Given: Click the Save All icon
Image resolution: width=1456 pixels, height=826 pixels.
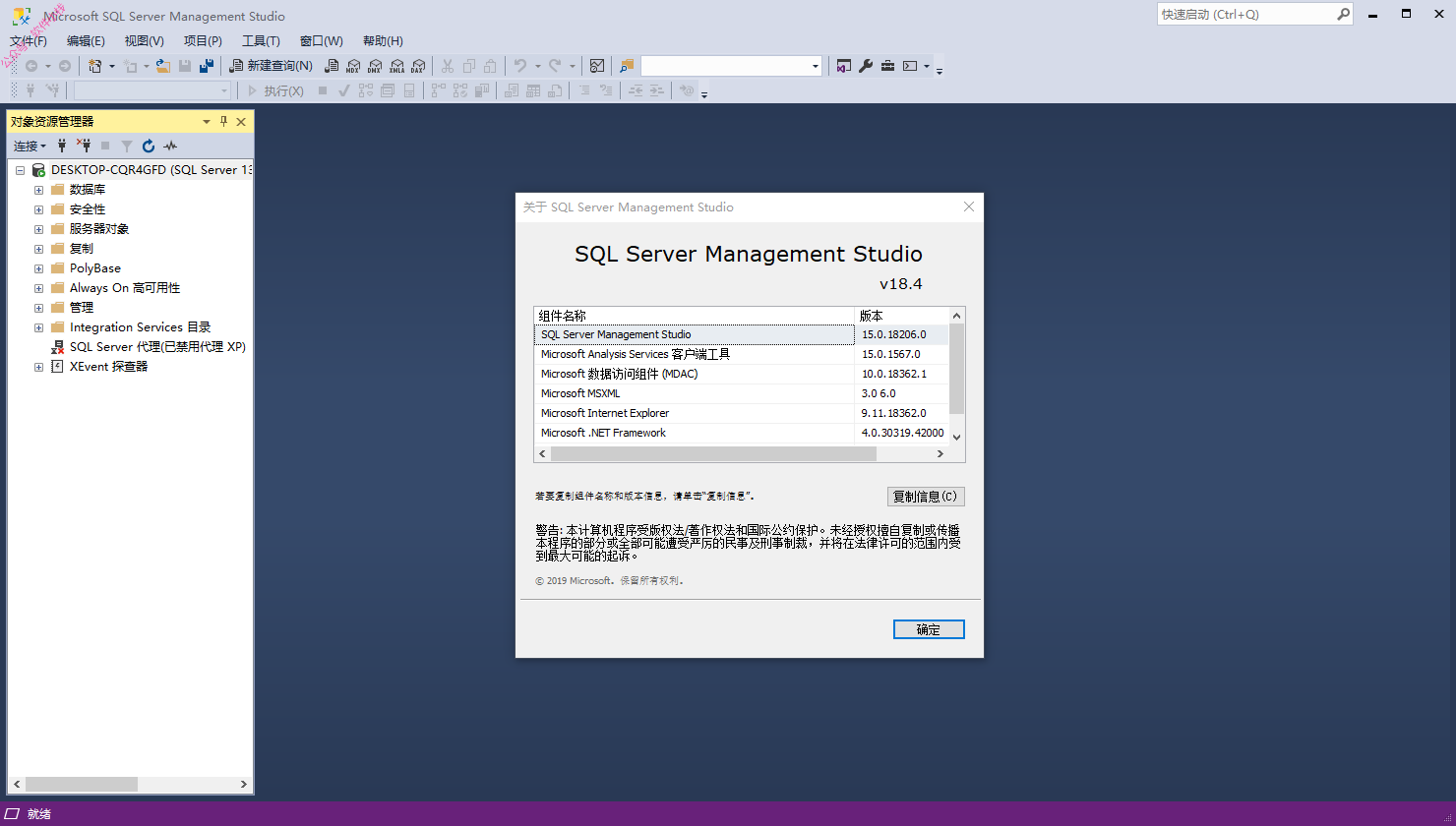Looking at the screenshot, I should pos(207,66).
